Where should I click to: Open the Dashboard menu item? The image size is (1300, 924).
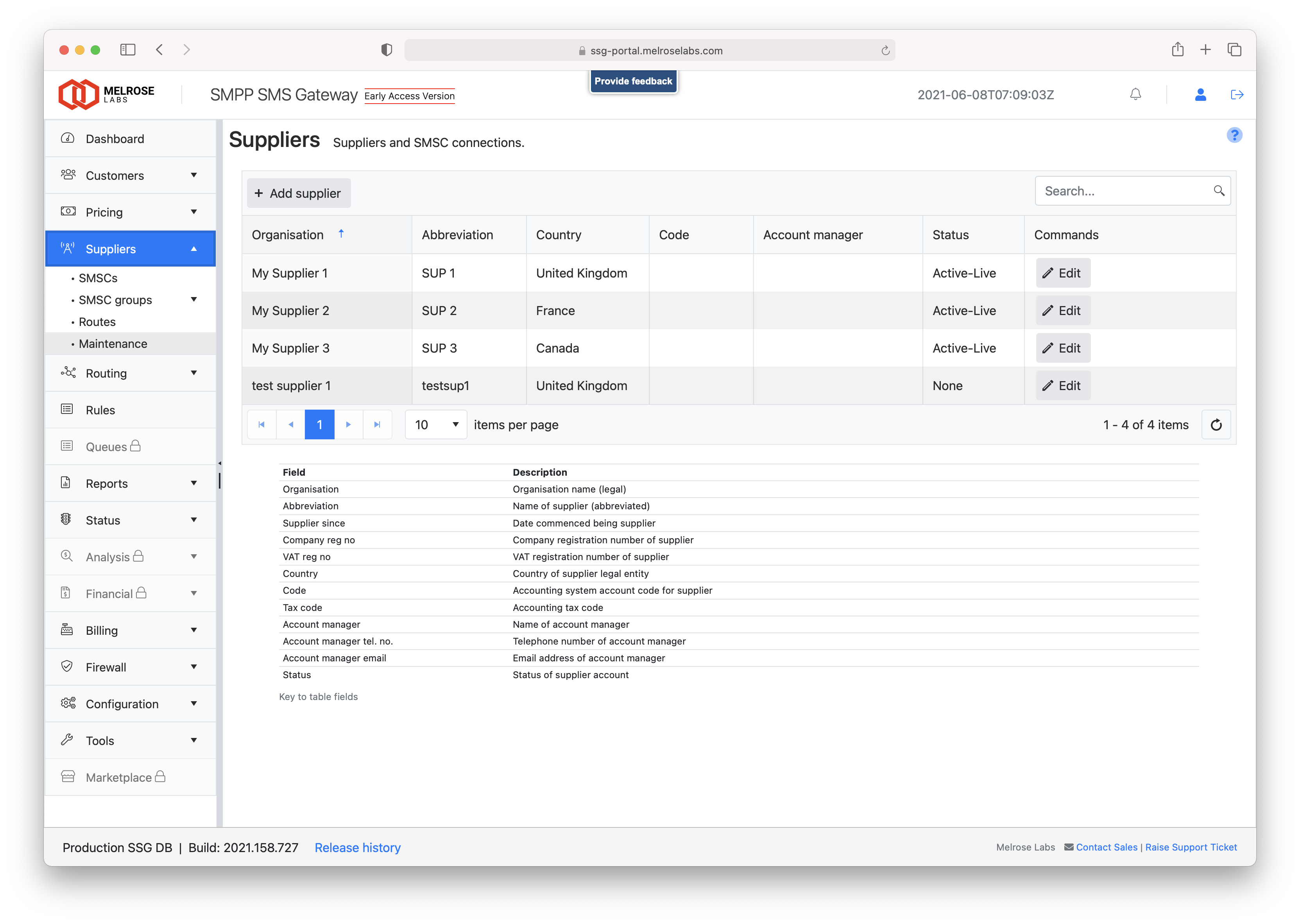[115, 139]
